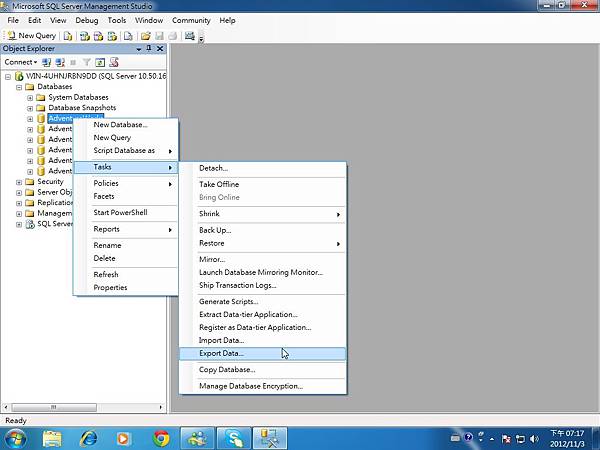Click Analysis Services MDX Query icon

coord(85,36)
